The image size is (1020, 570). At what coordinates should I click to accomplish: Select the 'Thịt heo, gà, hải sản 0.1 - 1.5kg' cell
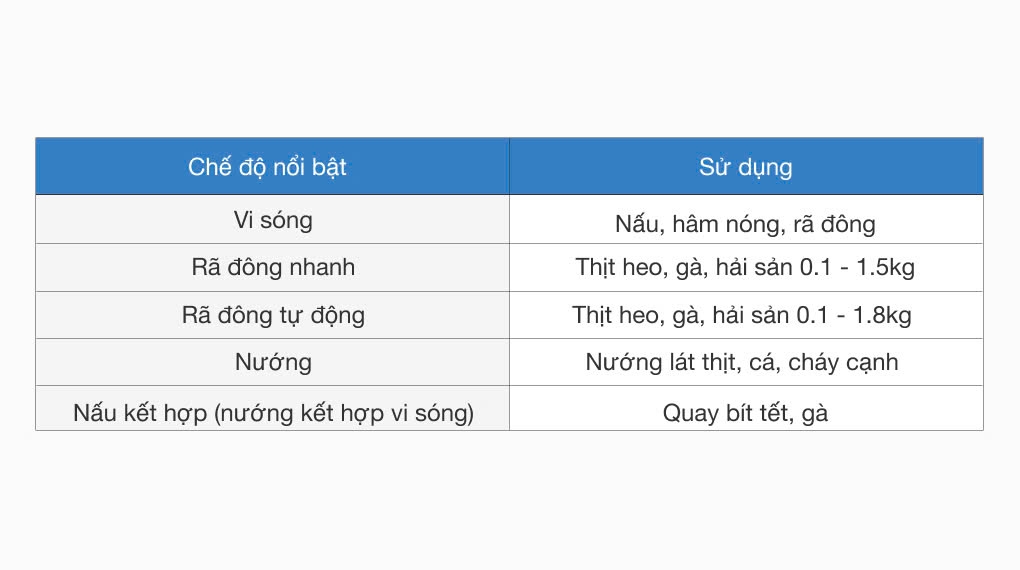(x=746, y=267)
